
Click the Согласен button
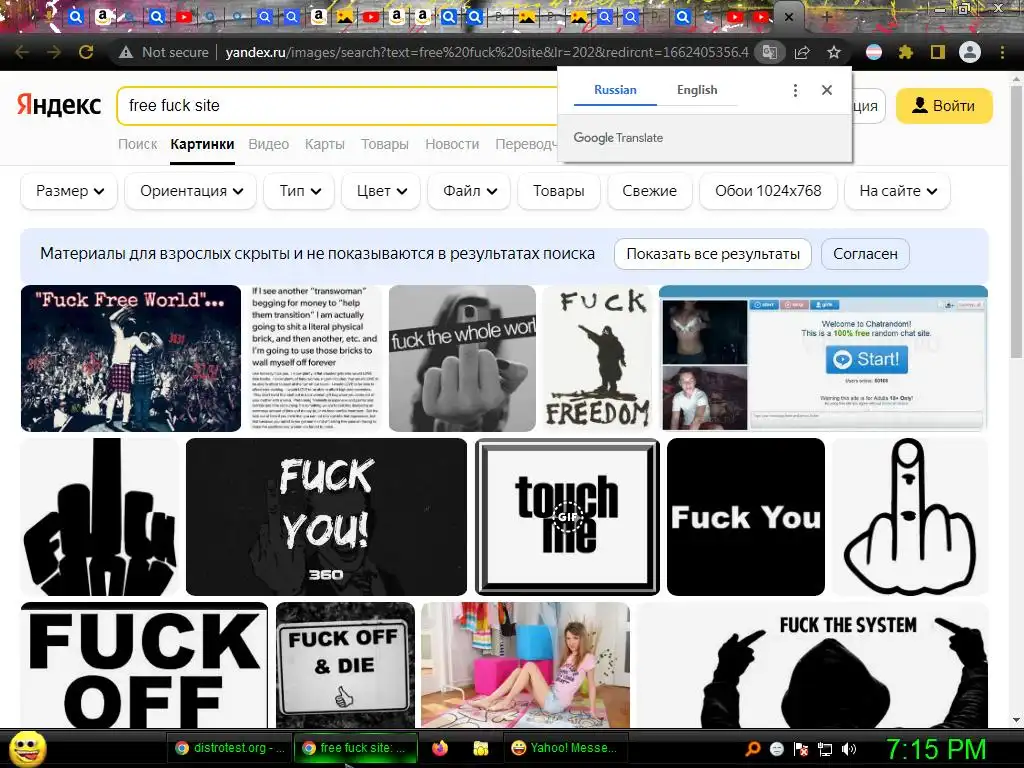coord(865,253)
